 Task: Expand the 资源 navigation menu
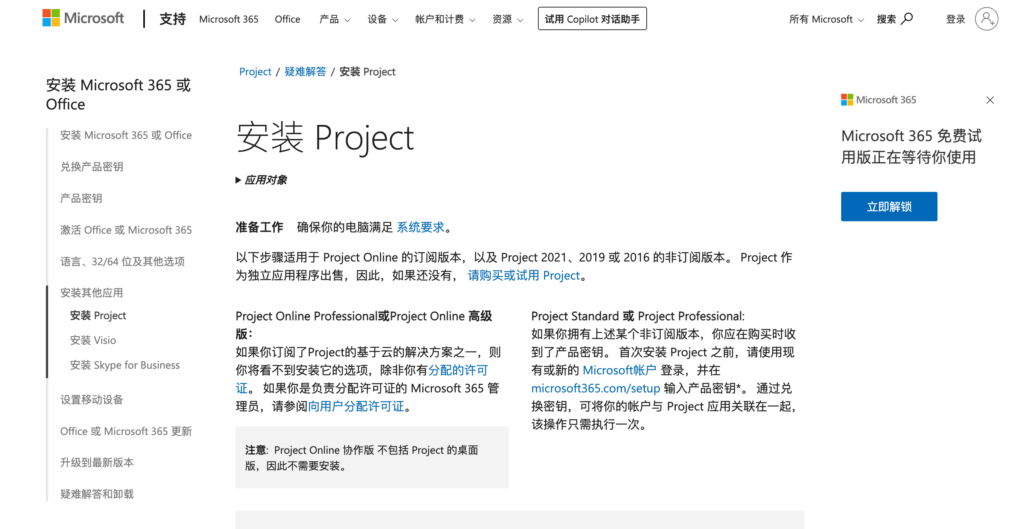click(x=507, y=19)
